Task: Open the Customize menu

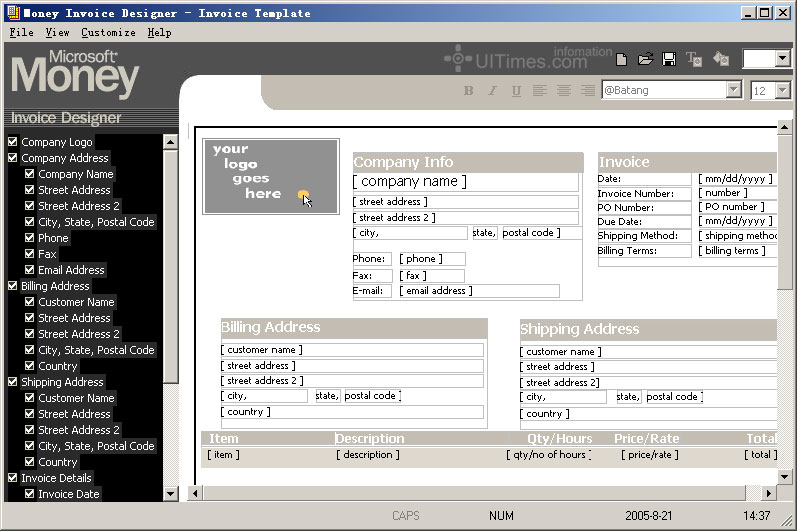Action: (108, 32)
